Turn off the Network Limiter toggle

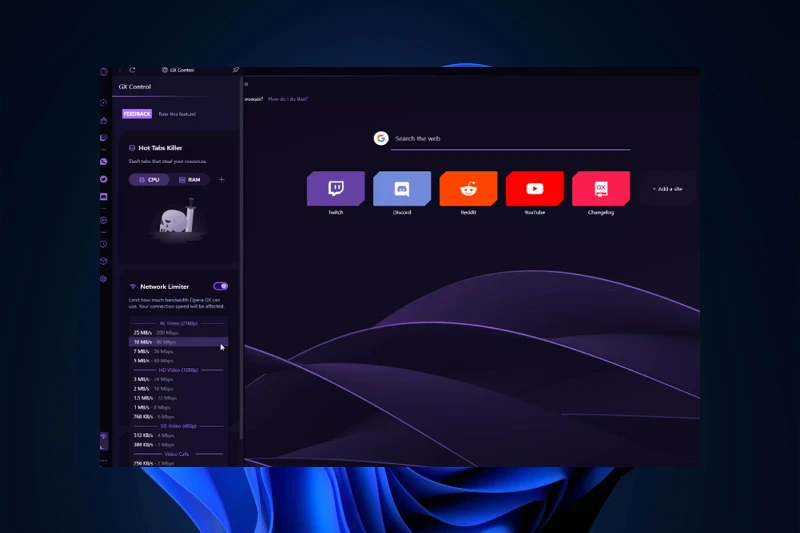tap(220, 286)
